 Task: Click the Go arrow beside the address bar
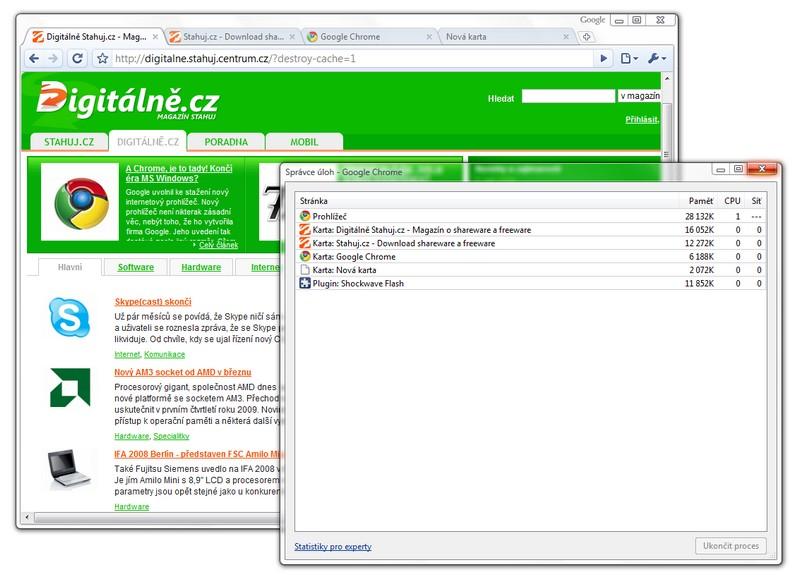(x=604, y=59)
